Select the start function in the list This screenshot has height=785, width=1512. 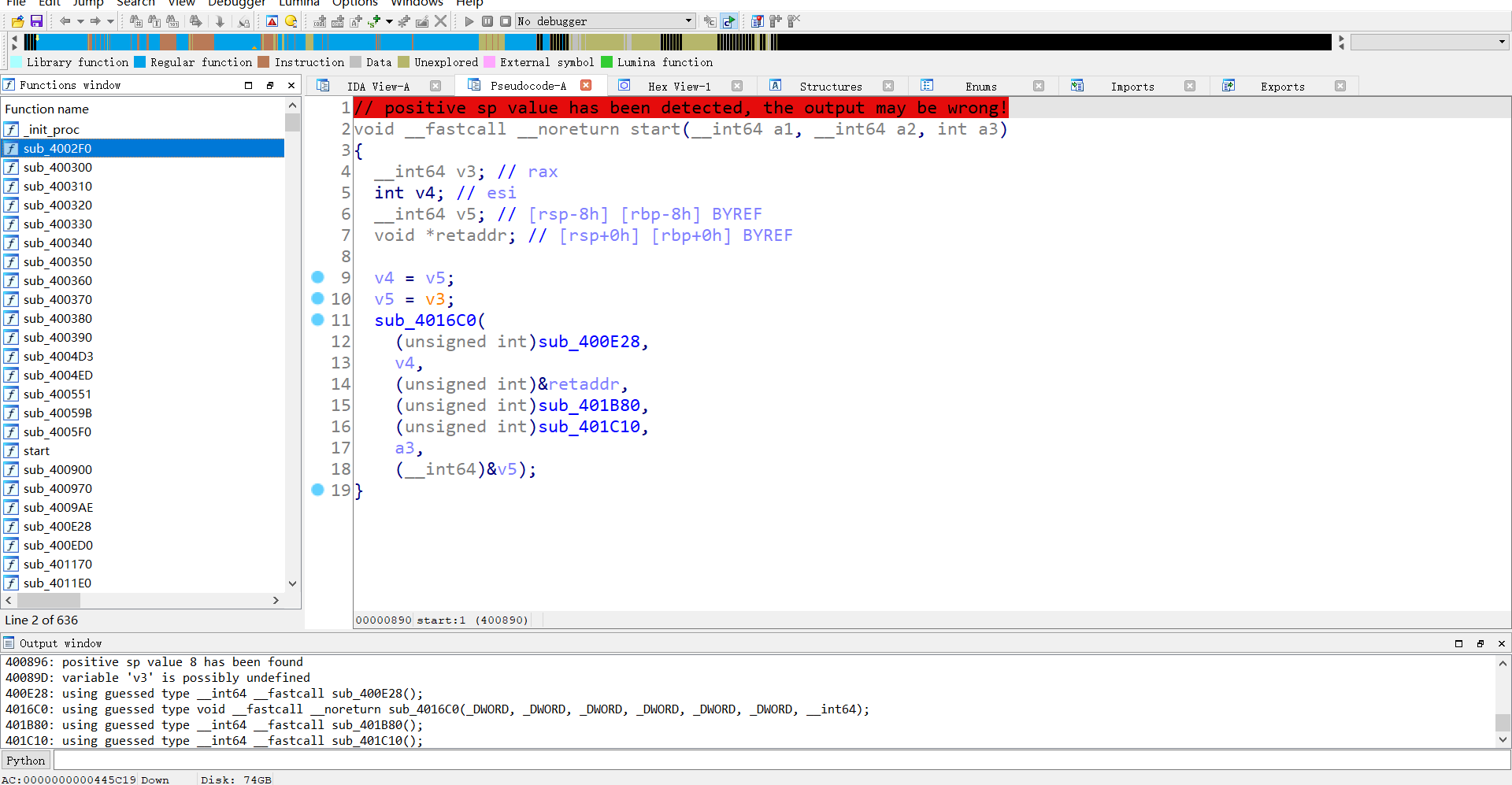36,450
